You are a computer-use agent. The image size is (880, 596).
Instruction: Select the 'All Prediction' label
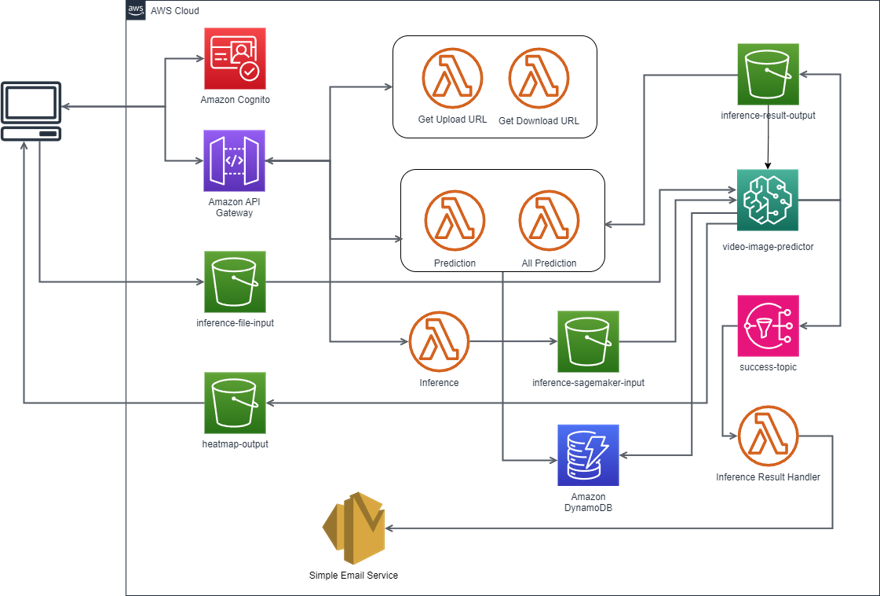[549, 263]
